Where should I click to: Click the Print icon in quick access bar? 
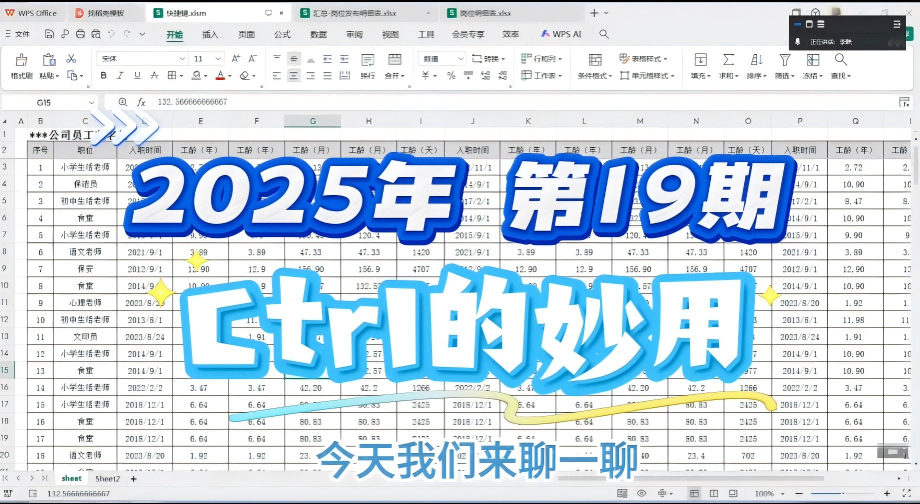80,34
